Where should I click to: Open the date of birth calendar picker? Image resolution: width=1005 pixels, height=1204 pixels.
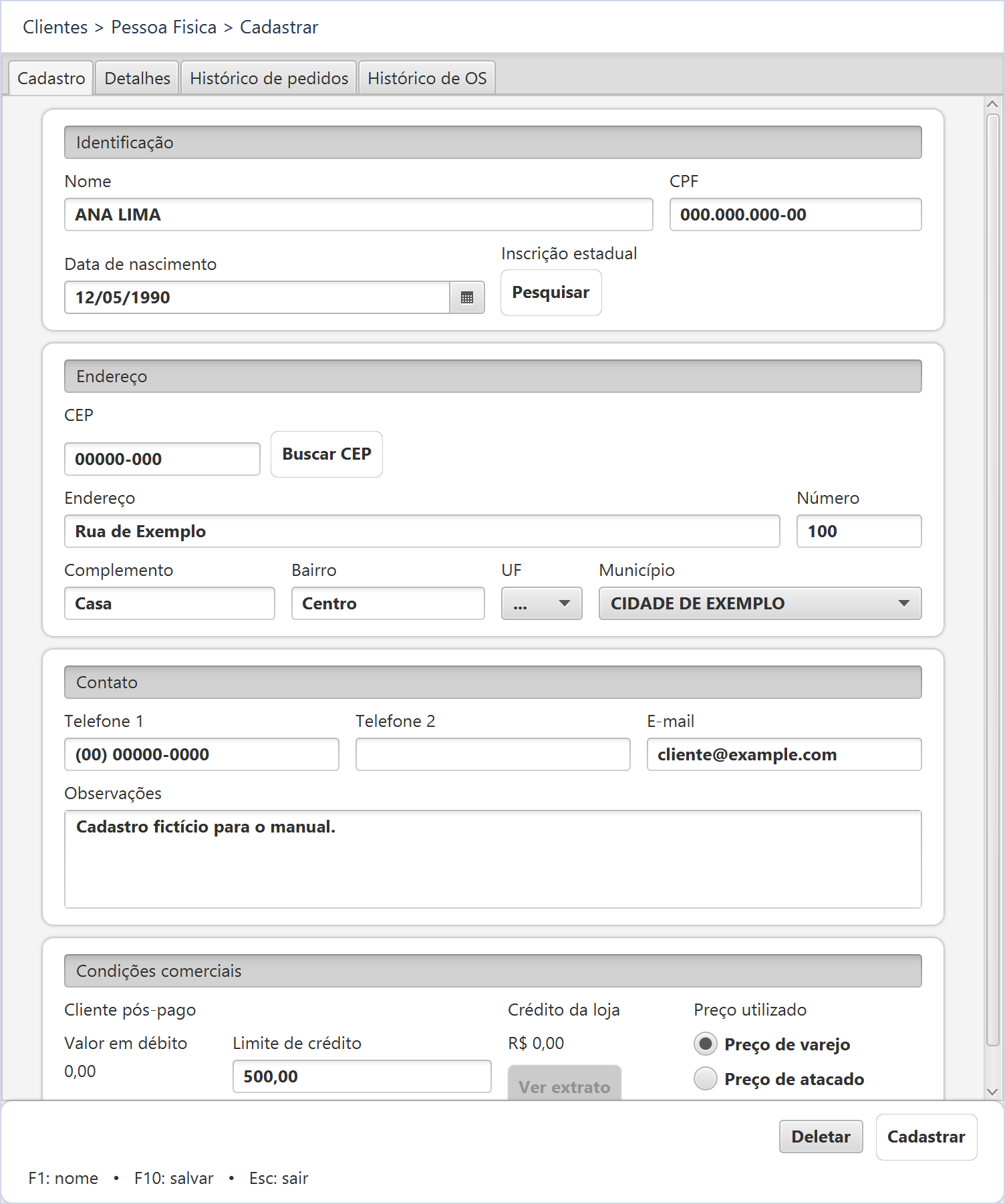tap(467, 297)
